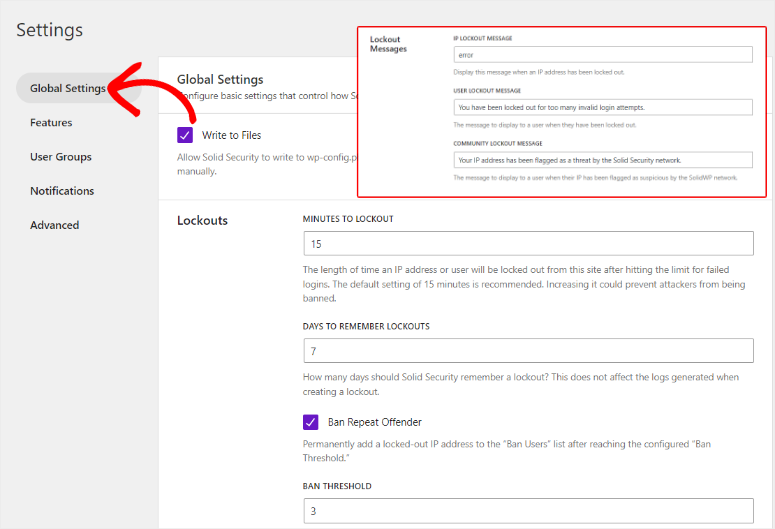Toggle the Ban Repeat Offender checkbox

(x=311, y=422)
